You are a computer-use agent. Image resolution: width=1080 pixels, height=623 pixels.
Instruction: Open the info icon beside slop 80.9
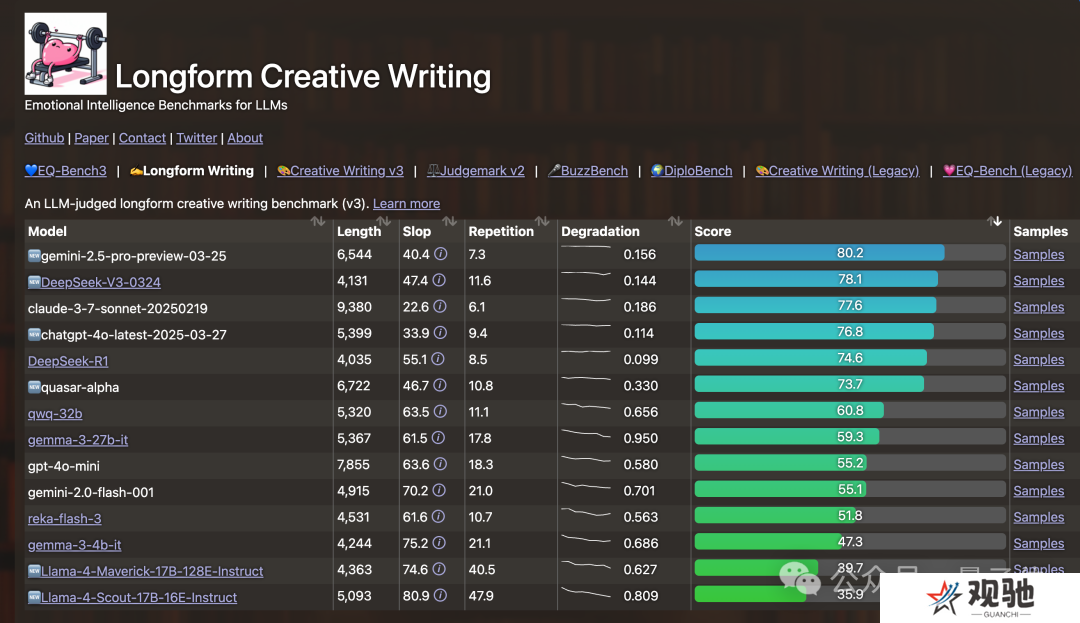coord(440,595)
